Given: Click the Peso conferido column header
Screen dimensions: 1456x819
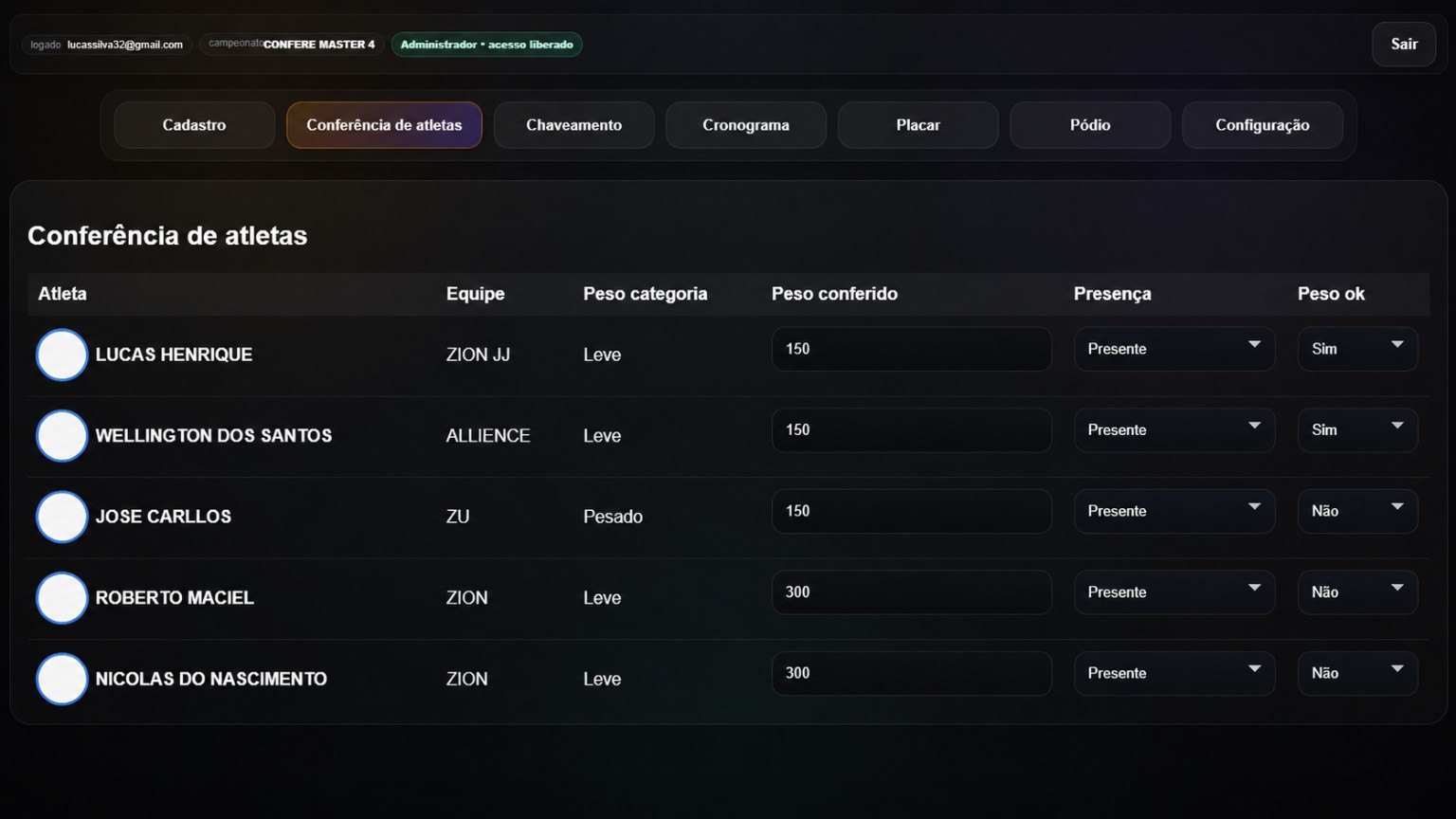Looking at the screenshot, I should click(x=834, y=294).
